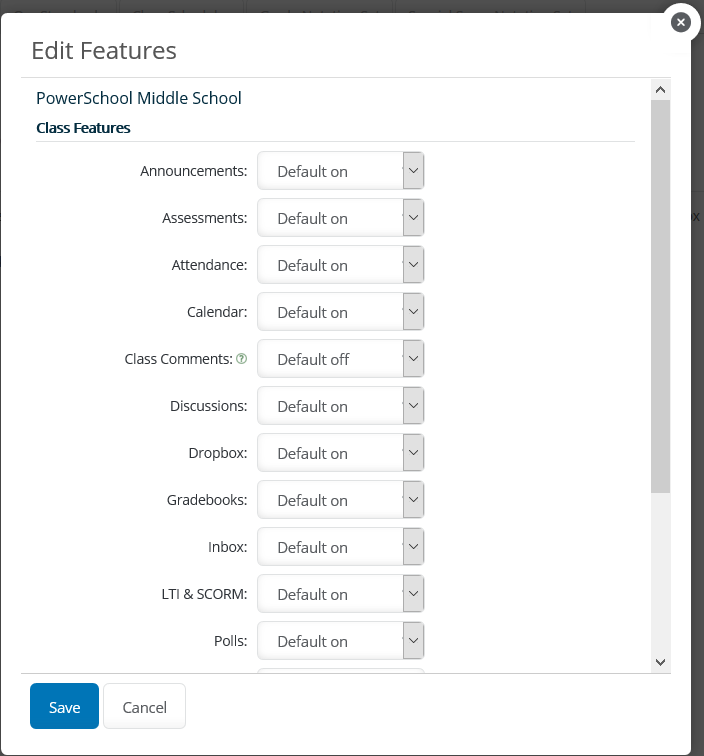Open the Polls dropdown

pyautogui.click(x=340, y=641)
